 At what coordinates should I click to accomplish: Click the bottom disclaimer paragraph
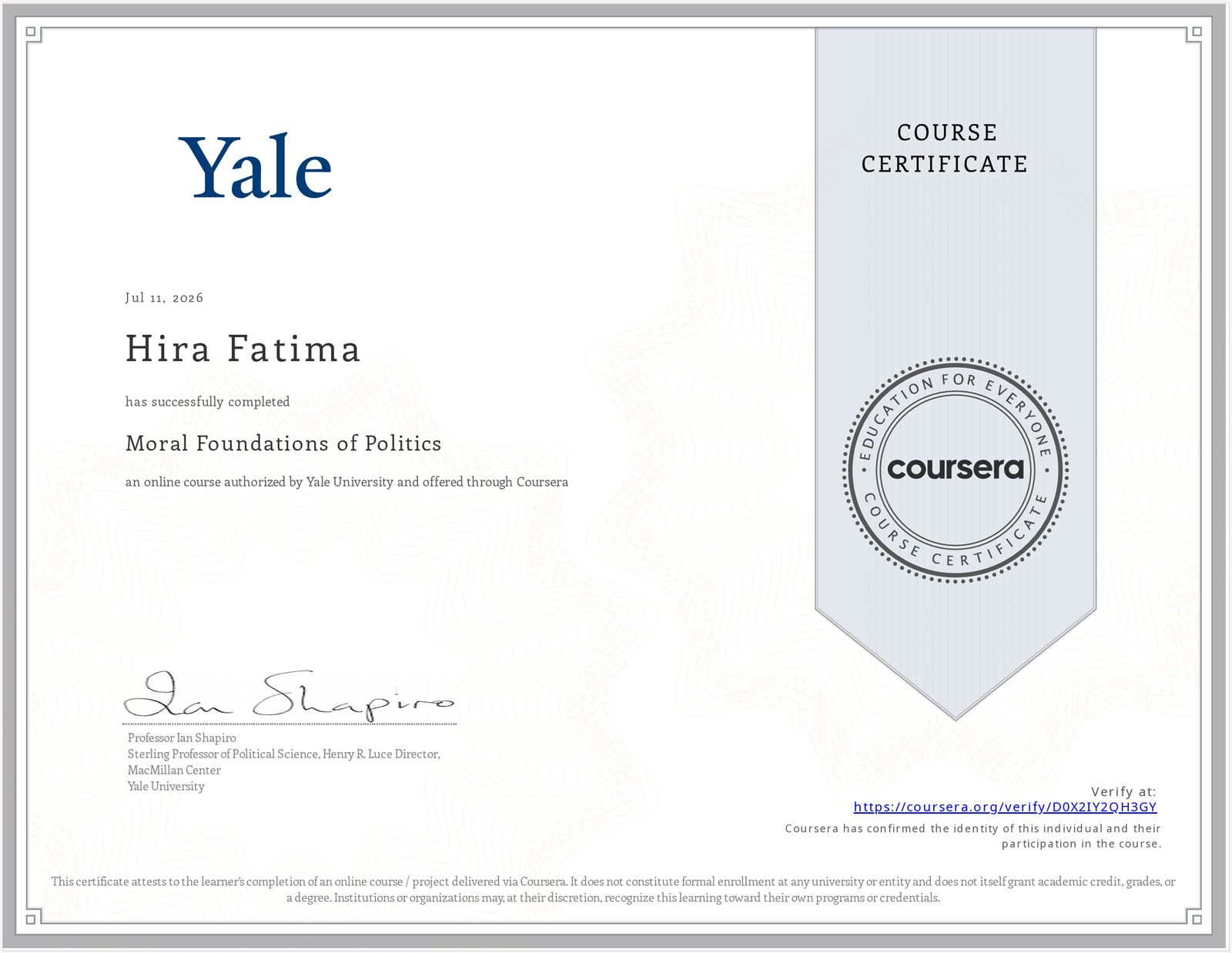pyautogui.click(x=614, y=889)
